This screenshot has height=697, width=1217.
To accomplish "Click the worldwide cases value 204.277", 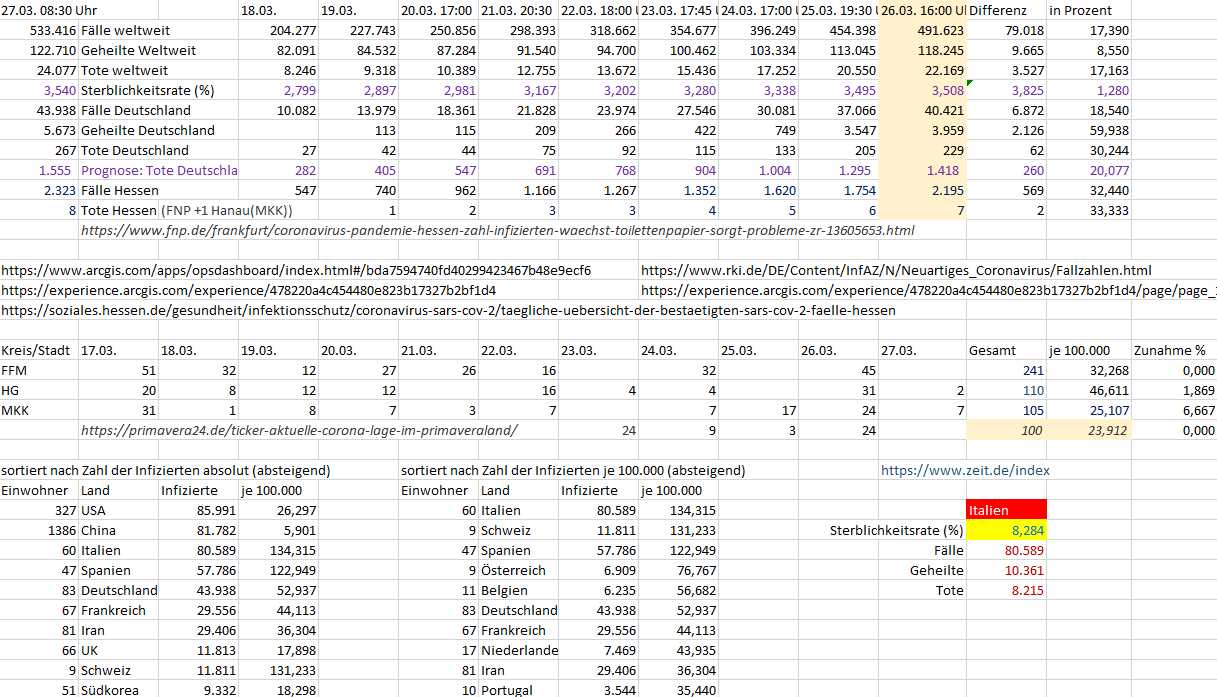I will [294, 30].
